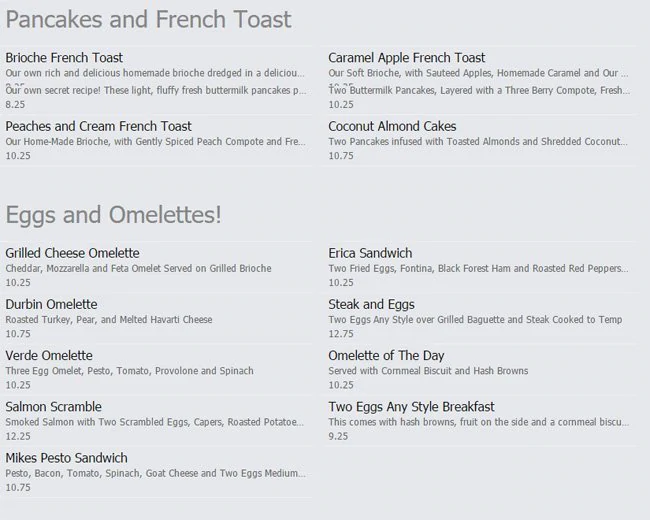
Task: Click the Salmon Scramble 12.25 price
Action: click(x=18, y=436)
